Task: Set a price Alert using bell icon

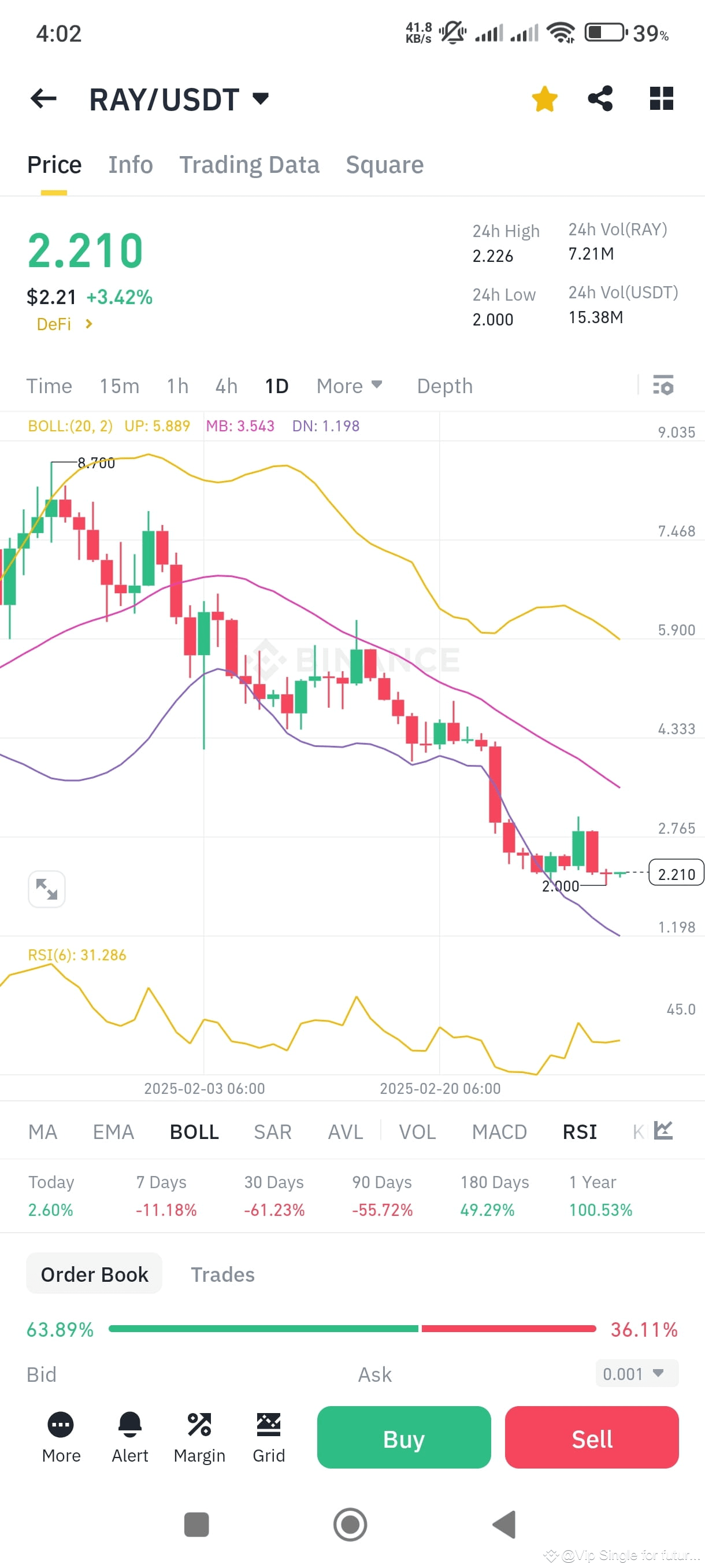Action: [129, 1425]
